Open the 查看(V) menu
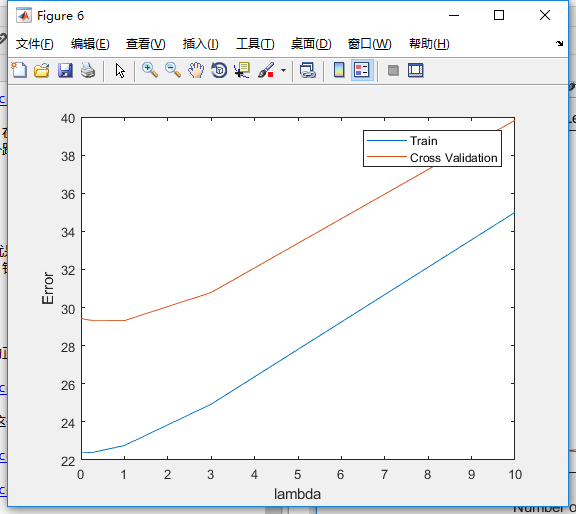Image resolution: width=576 pixels, height=514 pixels. click(145, 44)
